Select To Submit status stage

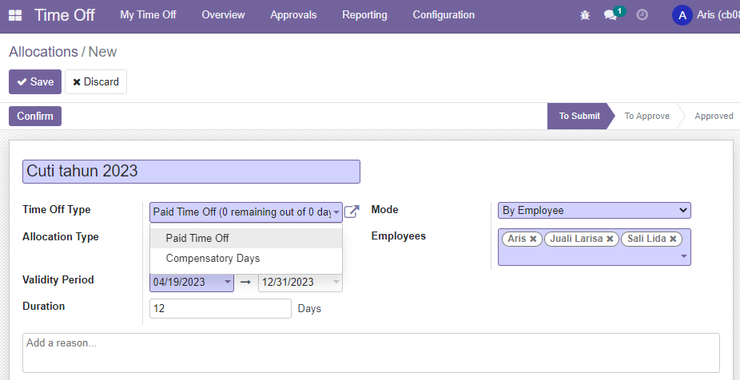point(580,116)
